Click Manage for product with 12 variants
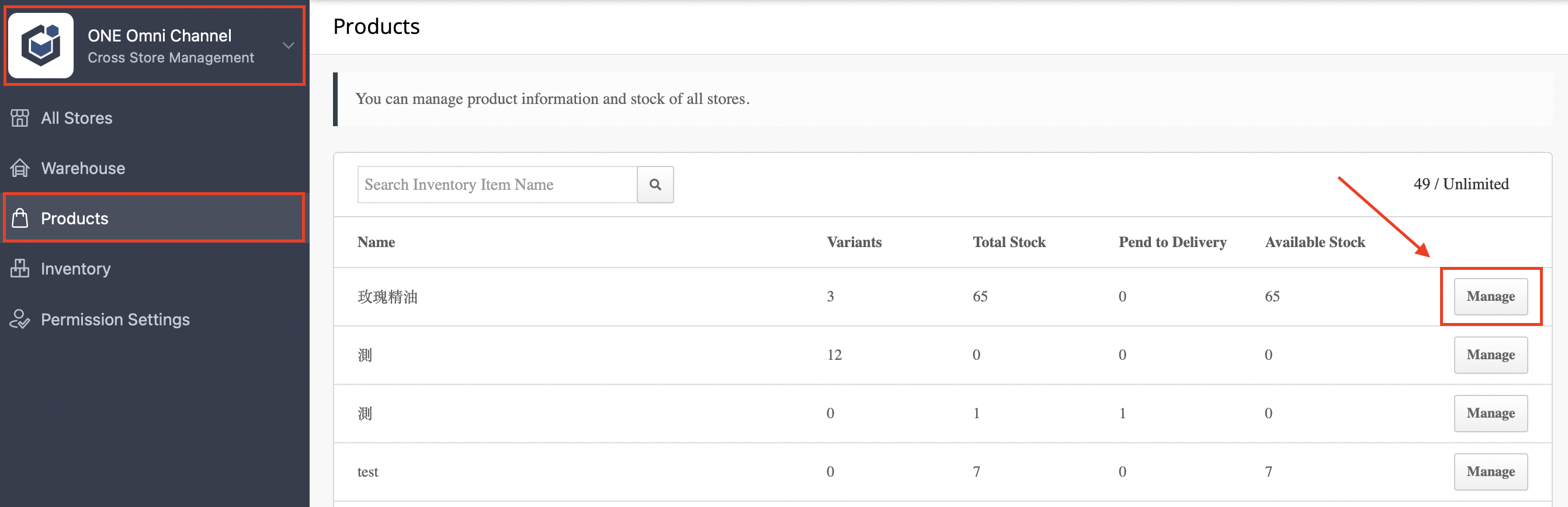Image resolution: width=1568 pixels, height=507 pixels. (x=1491, y=355)
